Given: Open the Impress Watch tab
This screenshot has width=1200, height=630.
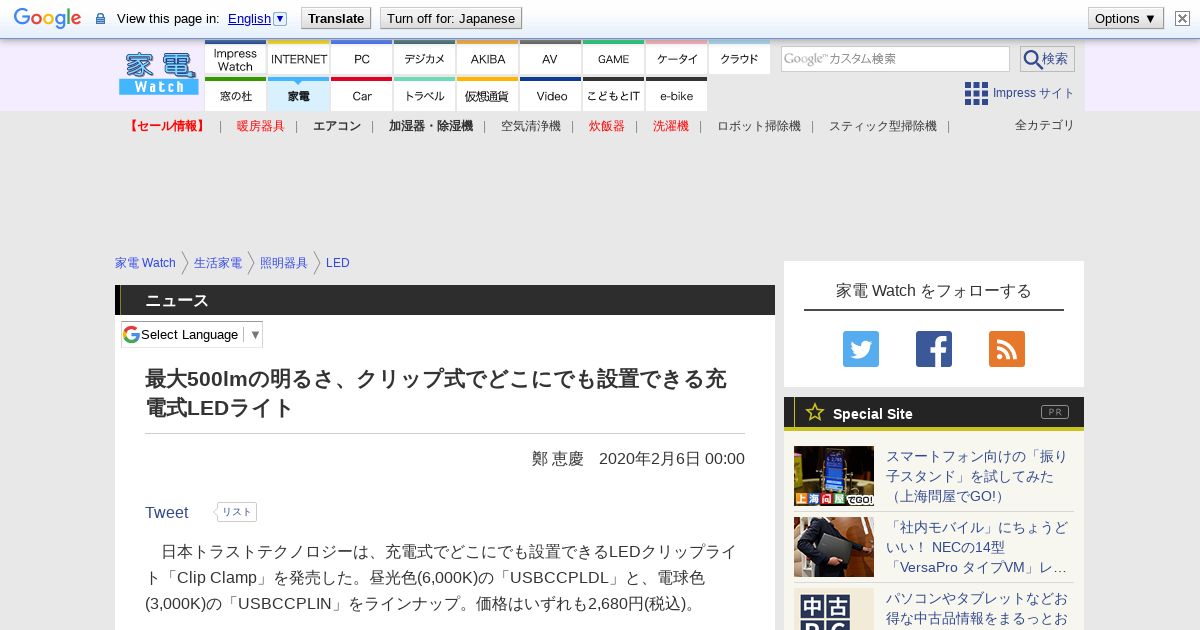Looking at the screenshot, I should coord(235,59).
